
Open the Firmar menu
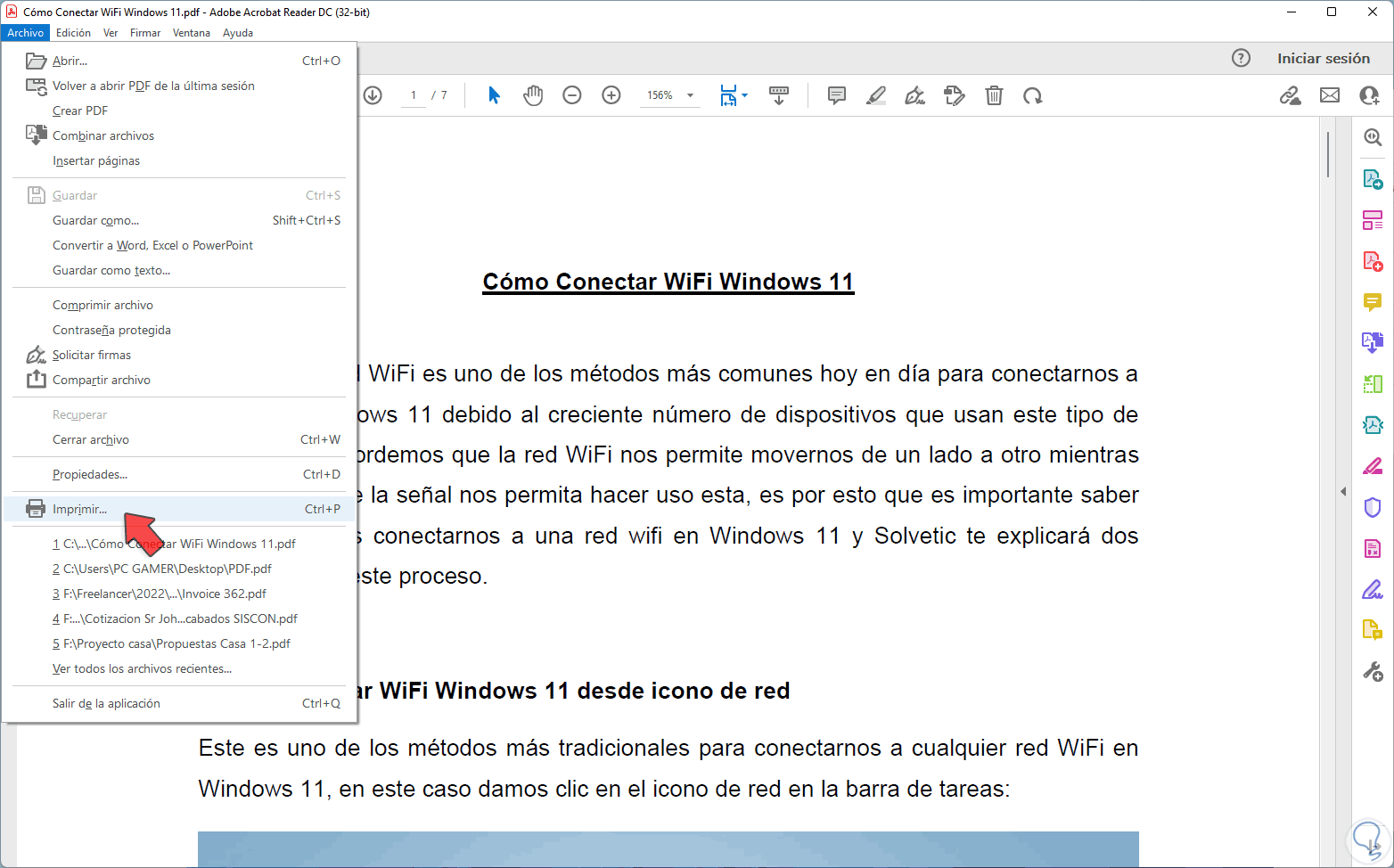pos(145,33)
